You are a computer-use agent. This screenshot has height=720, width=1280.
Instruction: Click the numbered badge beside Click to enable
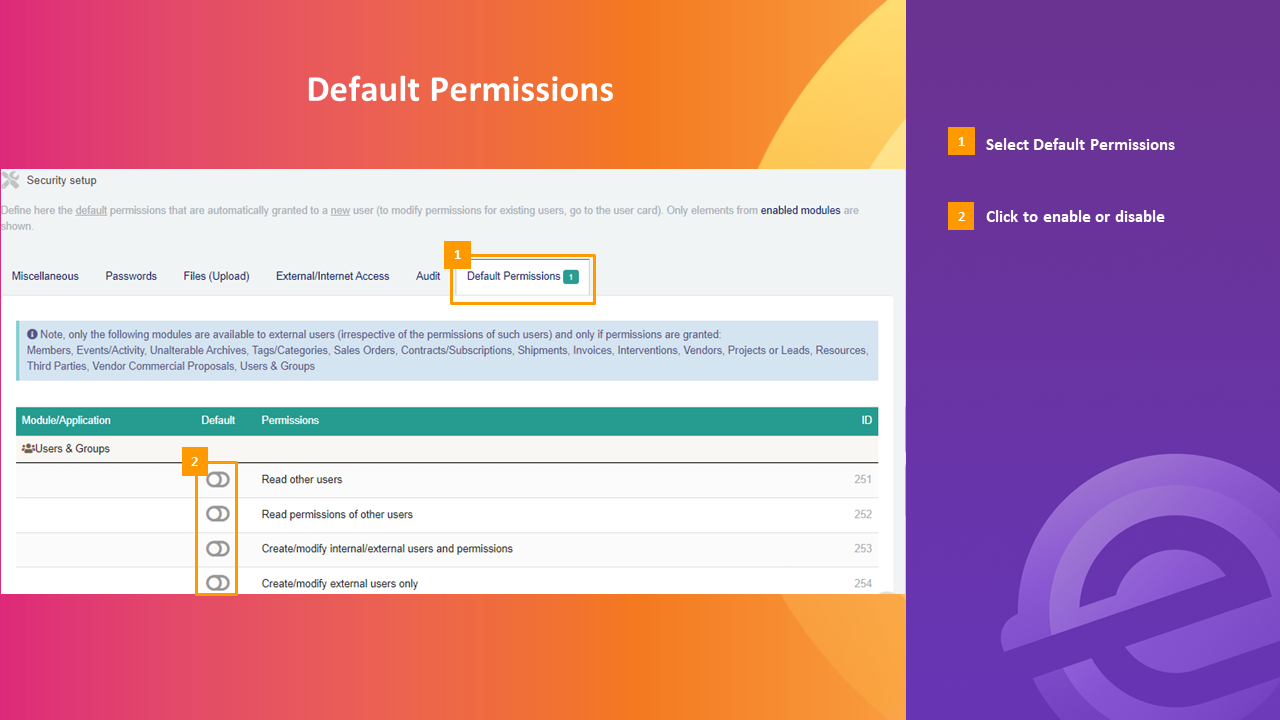pos(961,216)
